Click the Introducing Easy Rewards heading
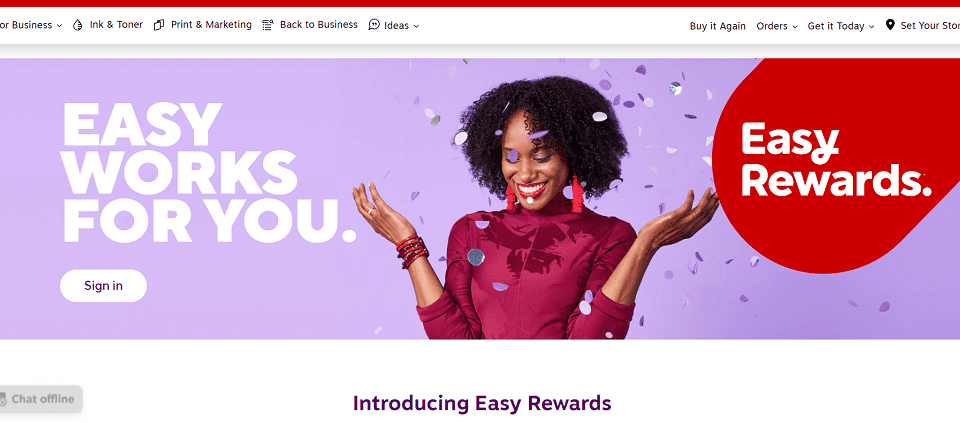 tap(482, 403)
